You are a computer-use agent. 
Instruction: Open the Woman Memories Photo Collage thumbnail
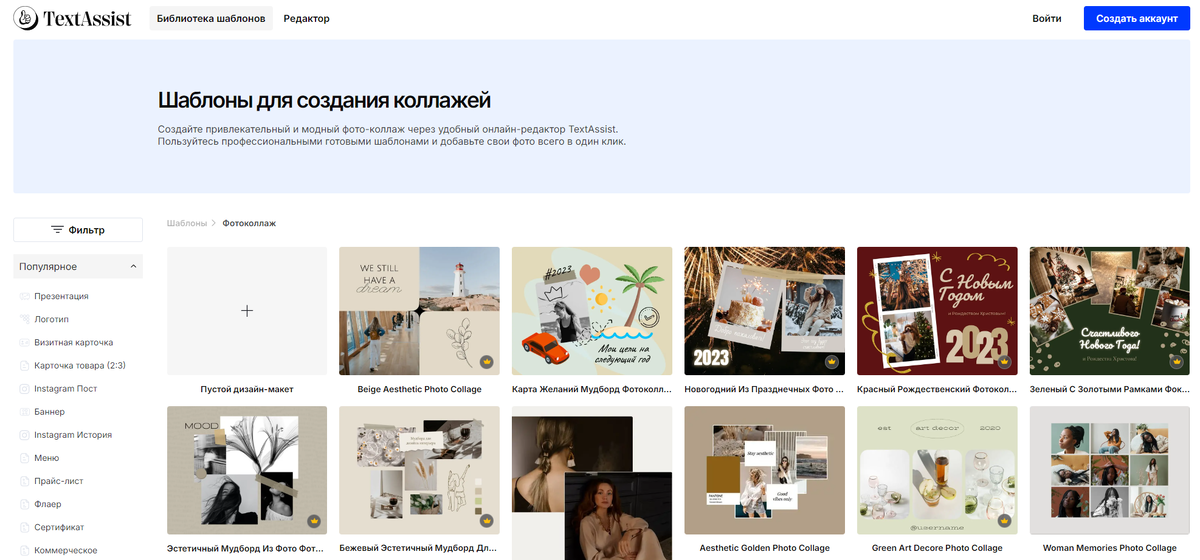click(x=1110, y=470)
